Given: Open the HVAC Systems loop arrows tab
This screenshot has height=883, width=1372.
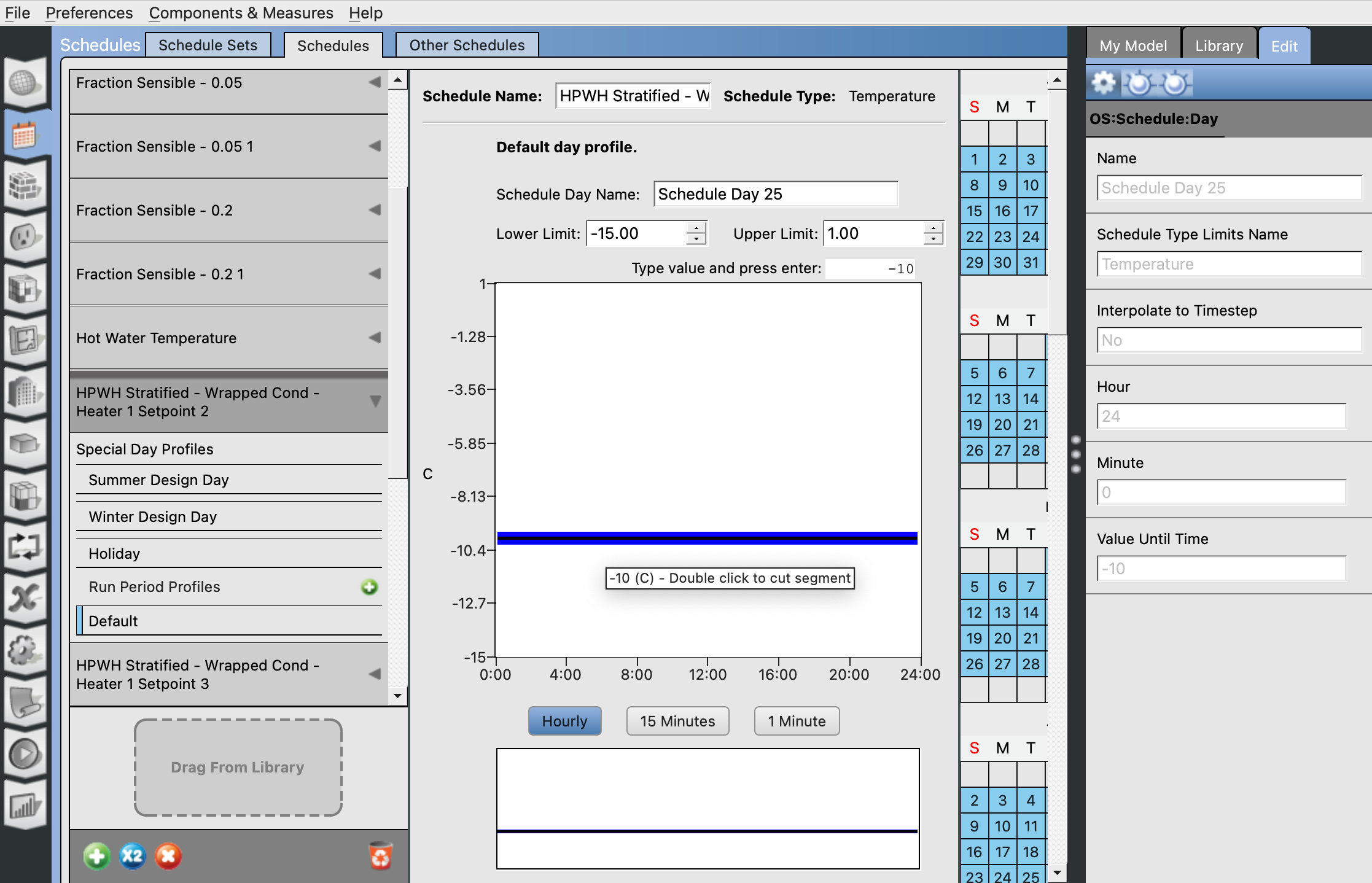Looking at the screenshot, I should [23, 545].
